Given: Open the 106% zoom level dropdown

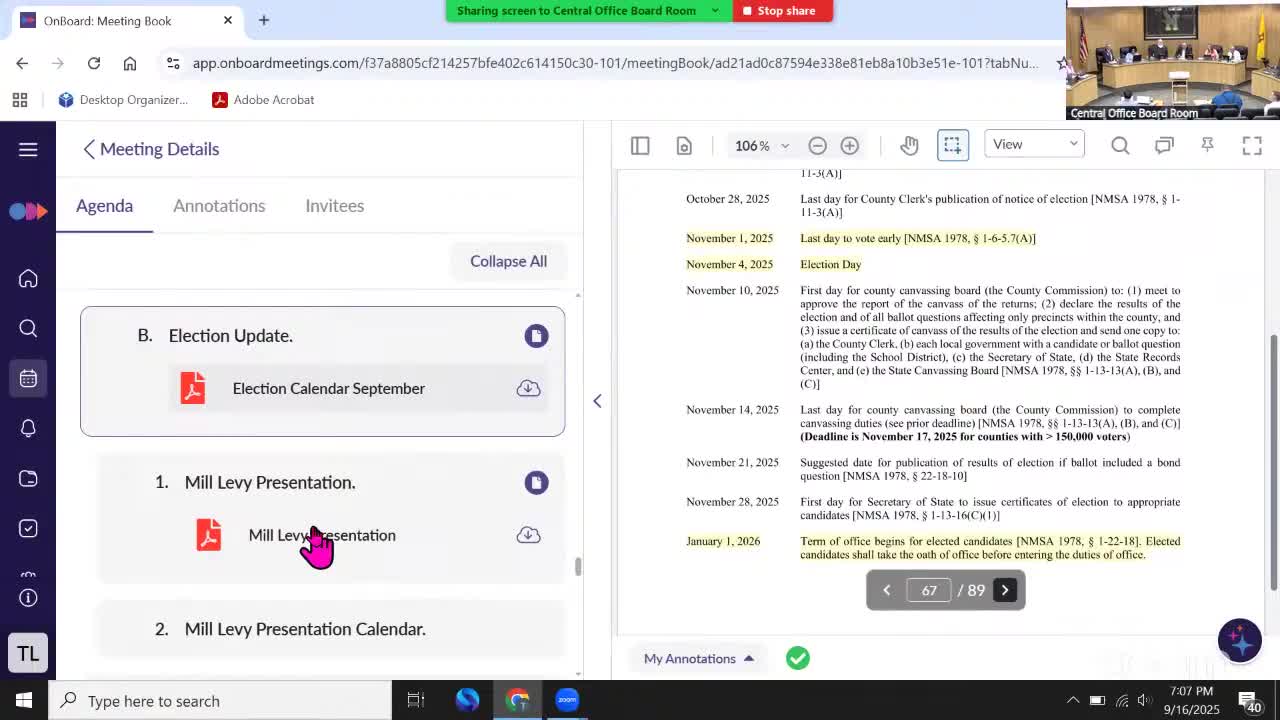Looking at the screenshot, I should (762, 146).
